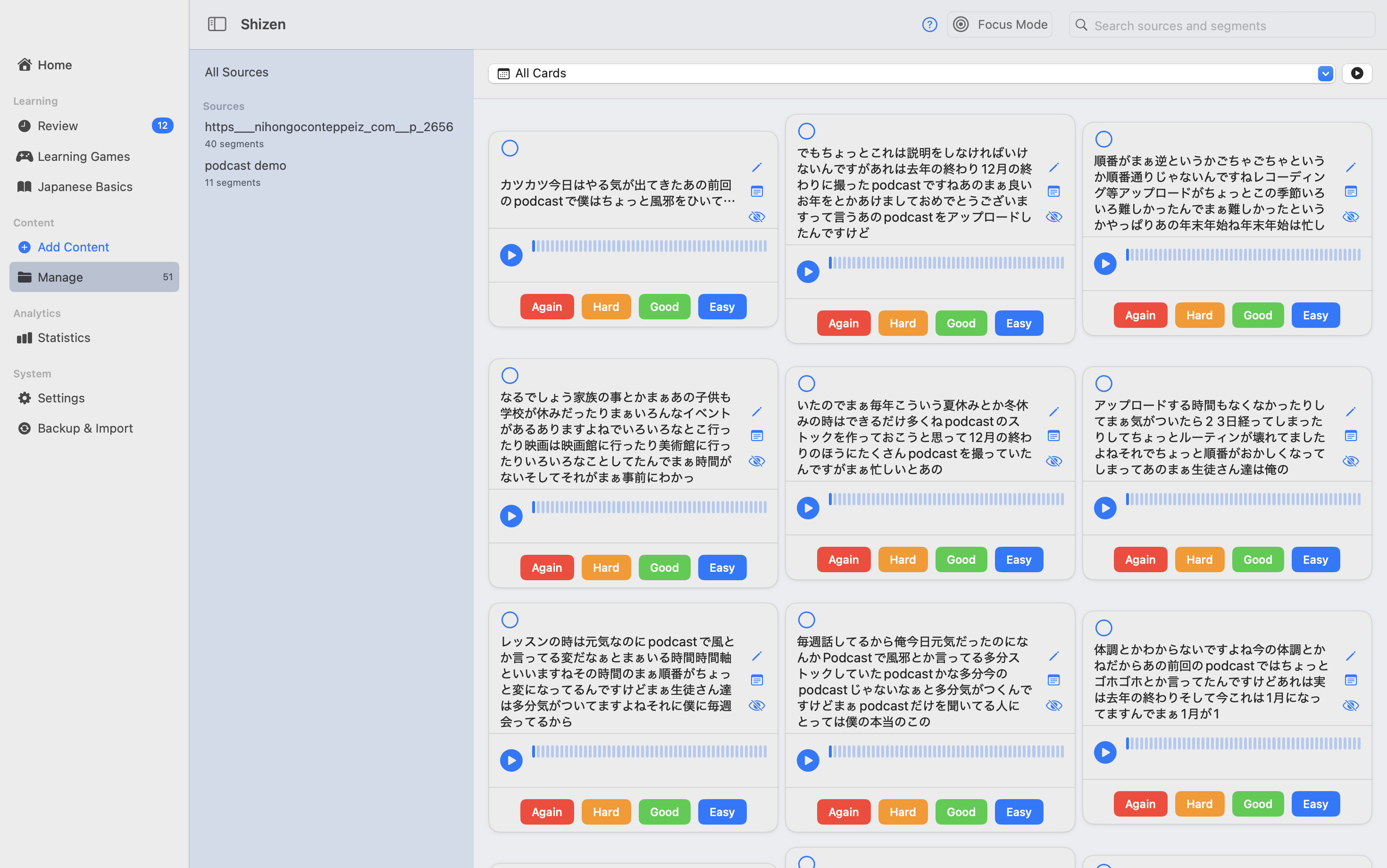Open notes icon on カツカツ今日はやる気 card
The image size is (1387, 868).
pyautogui.click(x=757, y=192)
